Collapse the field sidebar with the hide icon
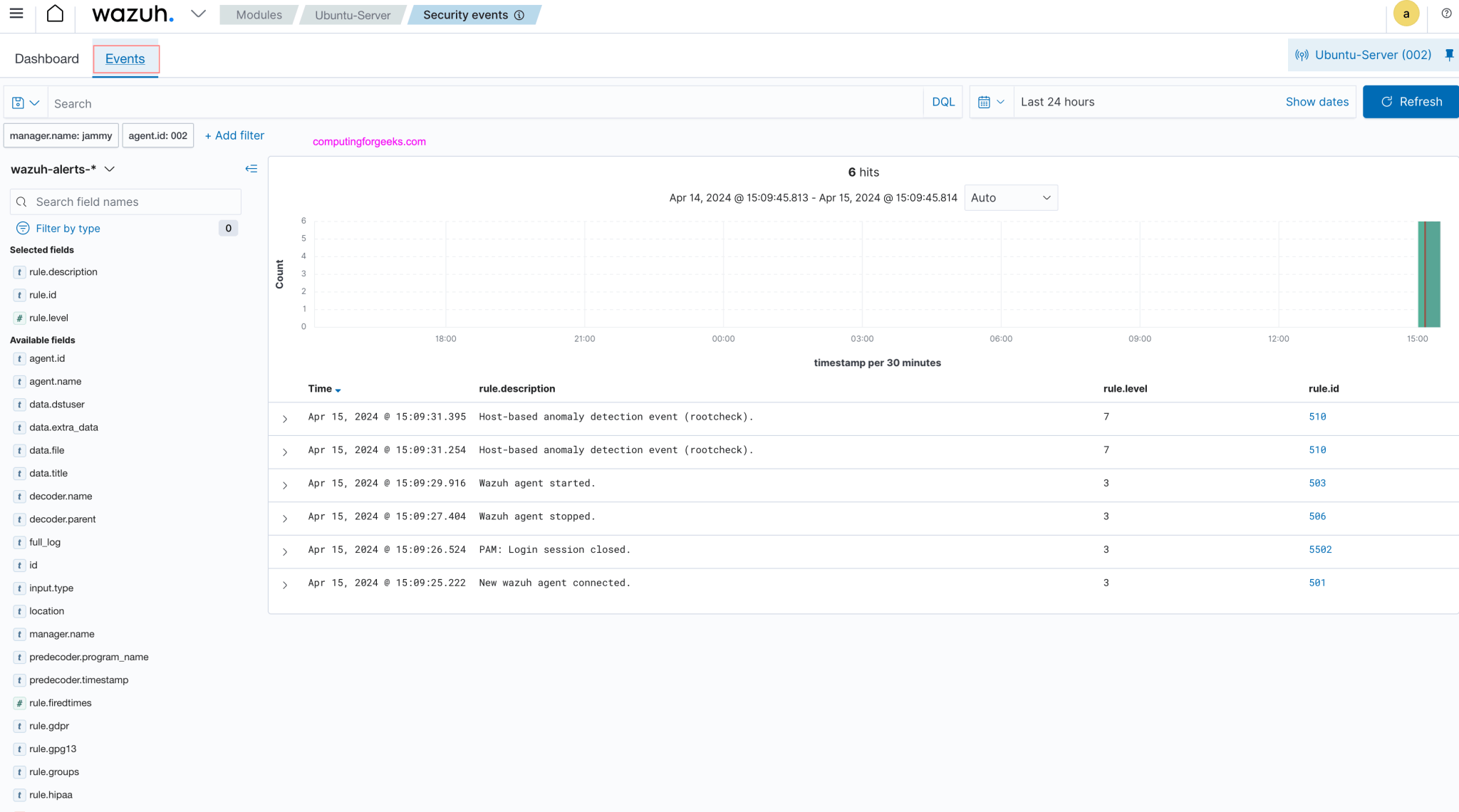The width and height of the screenshot is (1459, 812). pyautogui.click(x=251, y=169)
